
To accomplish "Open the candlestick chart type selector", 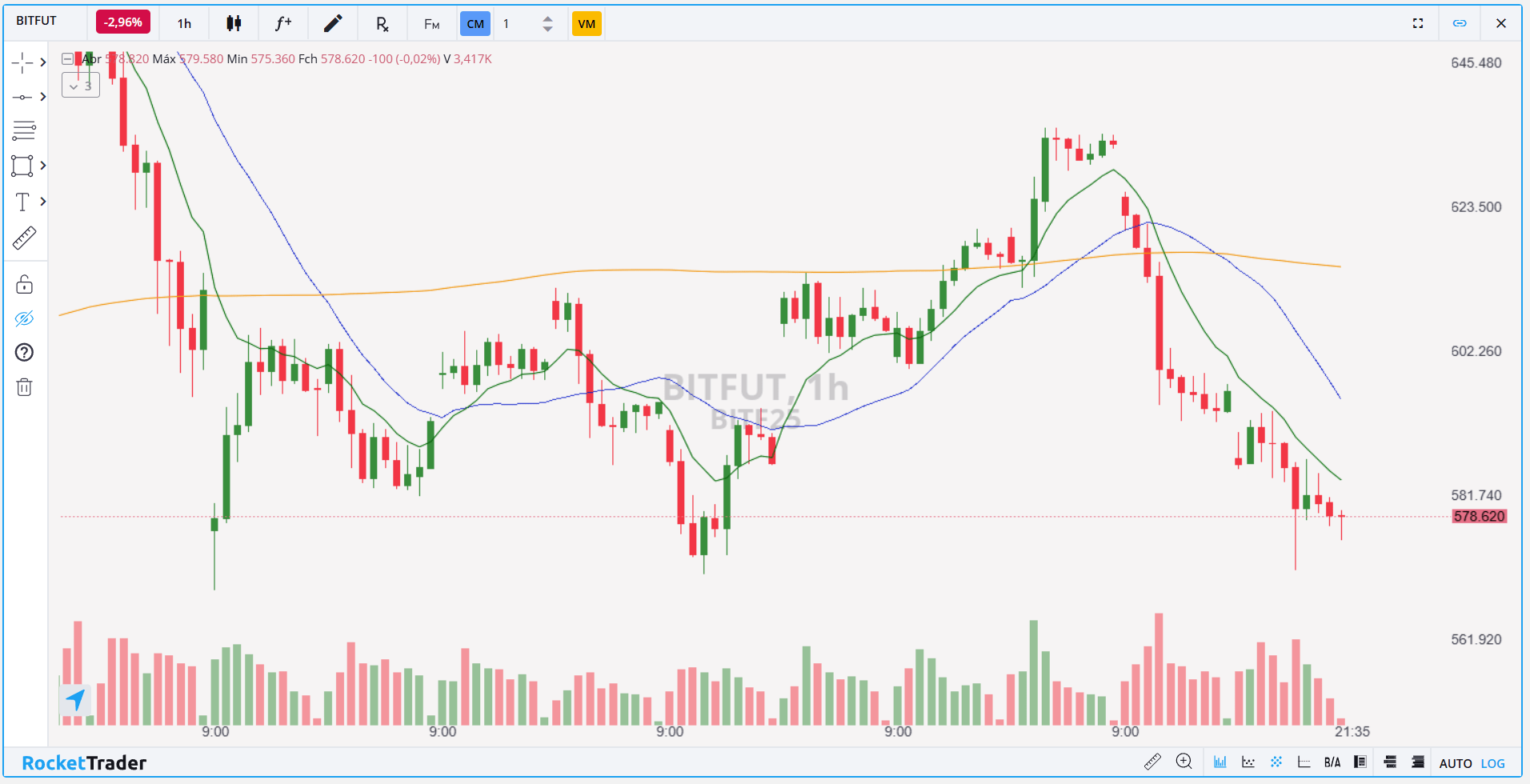I will (234, 23).
